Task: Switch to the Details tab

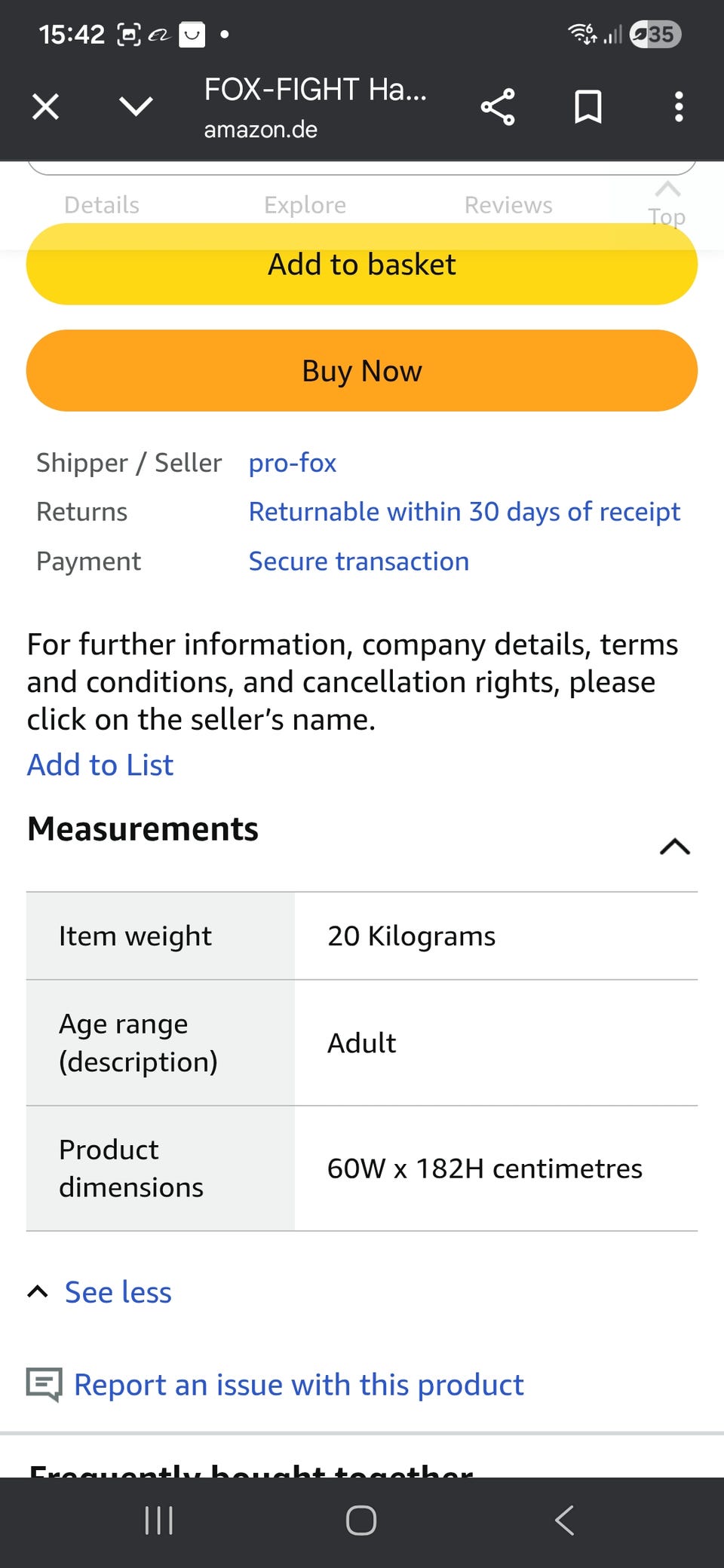Action: click(x=102, y=205)
